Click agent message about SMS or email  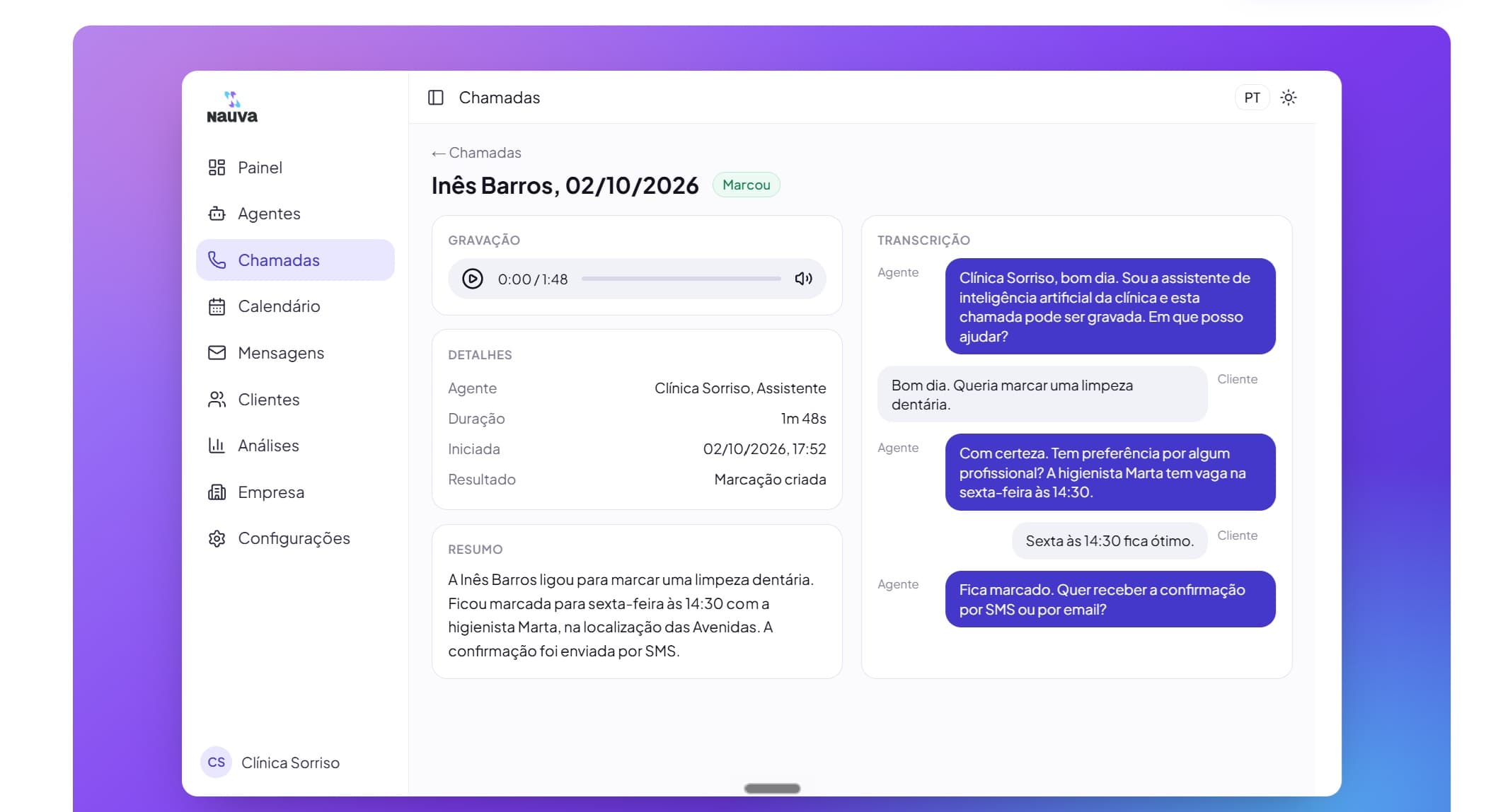pos(1110,599)
